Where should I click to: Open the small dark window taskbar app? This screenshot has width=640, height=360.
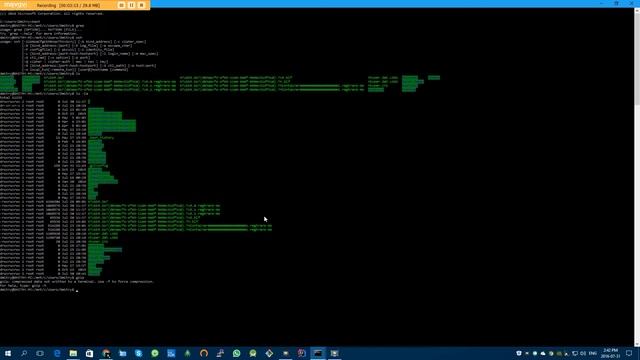[x=286, y=353]
